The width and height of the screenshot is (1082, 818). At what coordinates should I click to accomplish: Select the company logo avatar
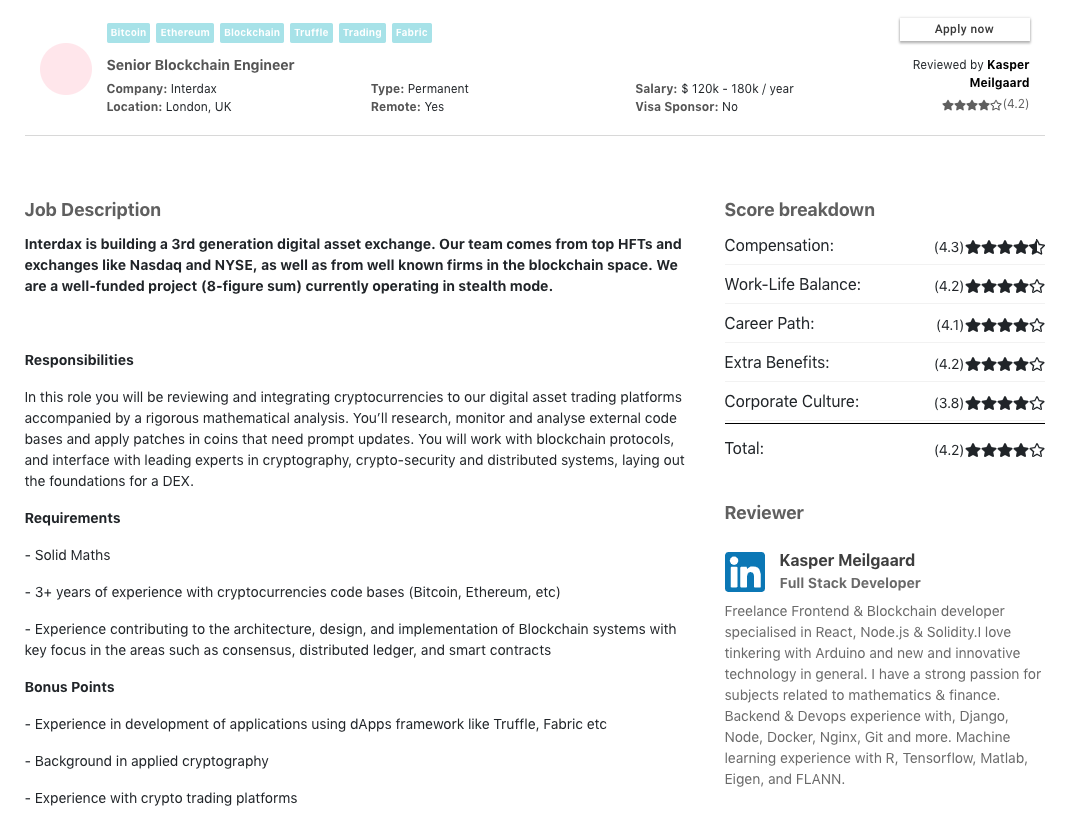tap(66, 69)
